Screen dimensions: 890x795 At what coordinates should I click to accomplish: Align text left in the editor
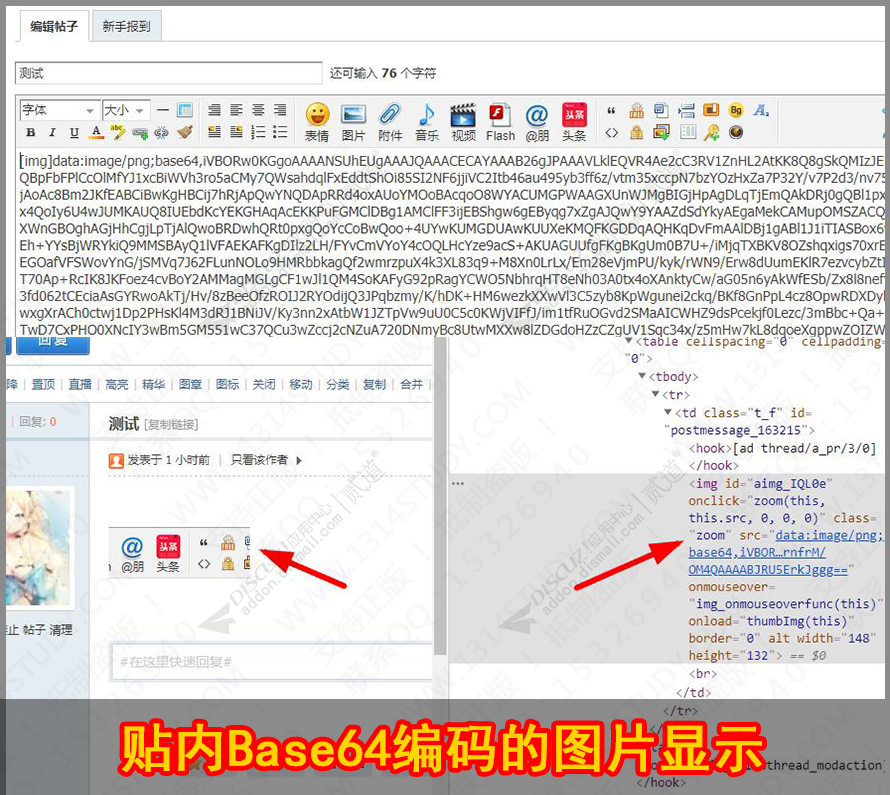coord(236,110)
